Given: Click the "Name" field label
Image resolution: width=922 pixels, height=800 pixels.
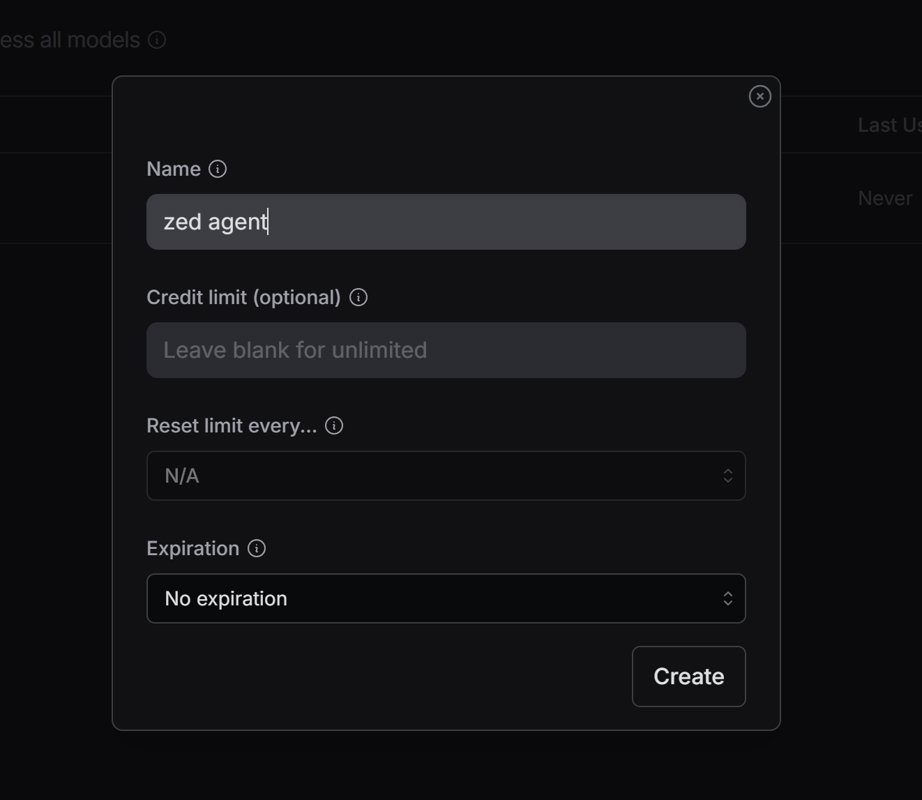Looking at the screenshot, I should point(173,169).
